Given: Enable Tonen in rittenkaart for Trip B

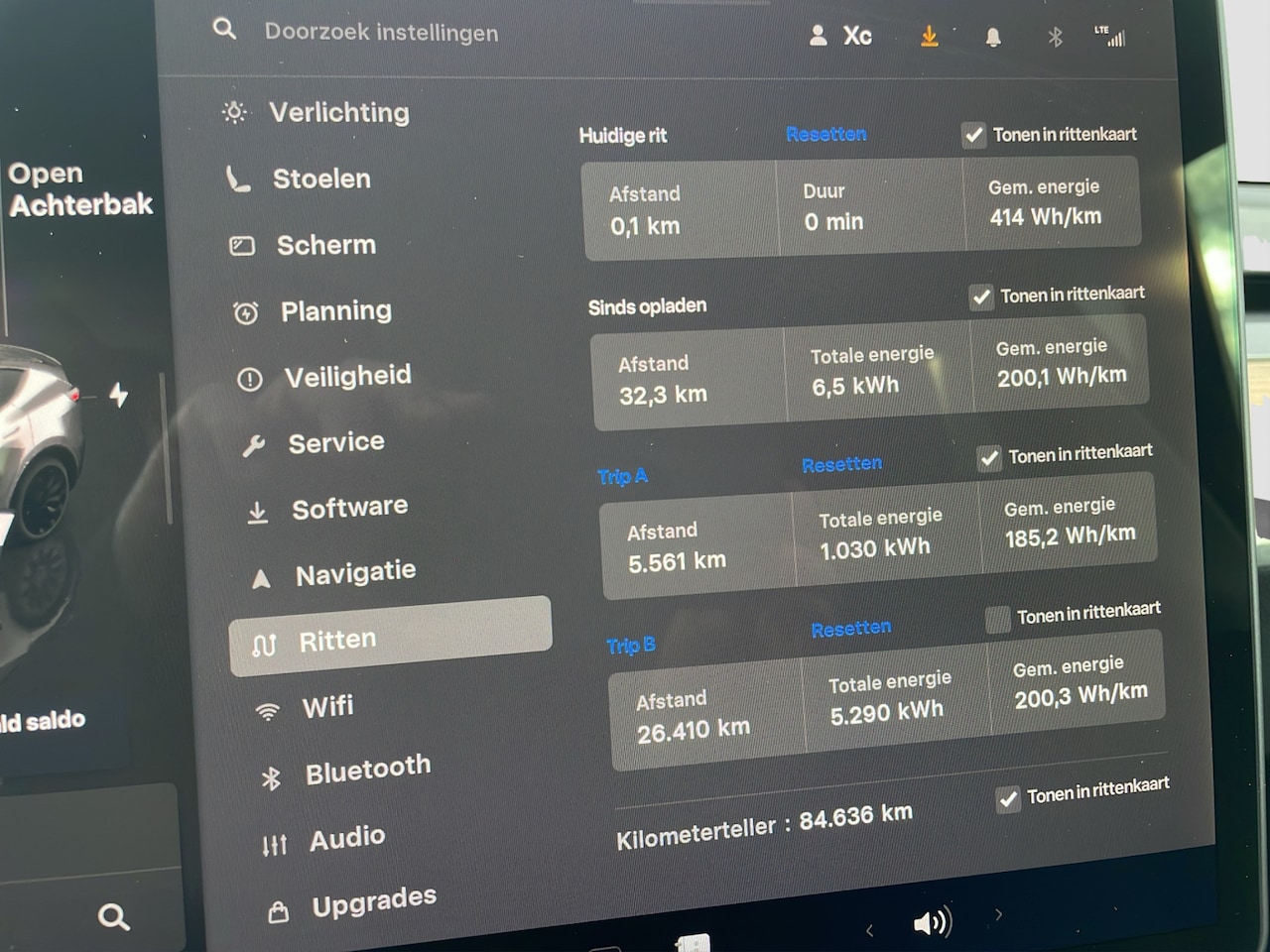Looking at the screenshot, I should coord(997,620).
